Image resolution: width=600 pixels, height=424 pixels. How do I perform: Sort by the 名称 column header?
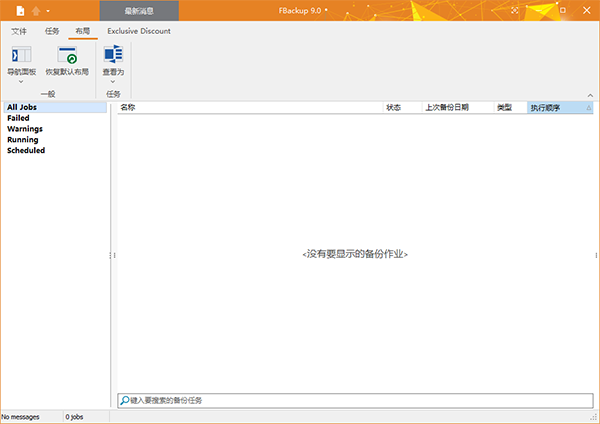click(x=250, y=108)
